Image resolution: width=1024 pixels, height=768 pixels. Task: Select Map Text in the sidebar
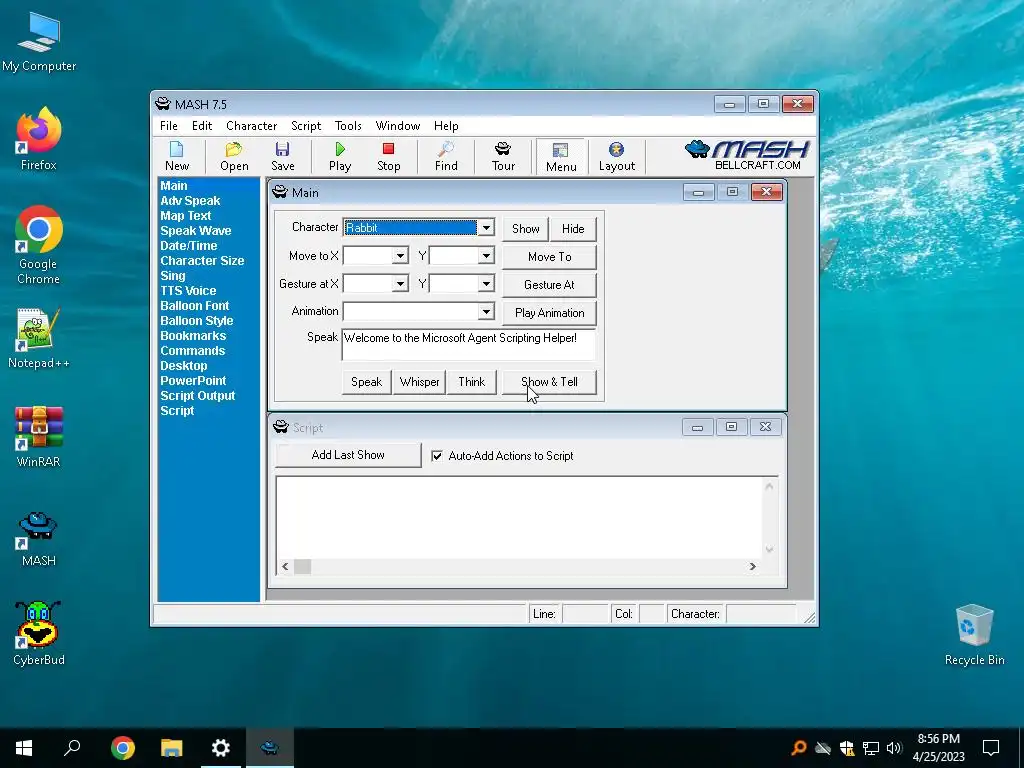pyautogui.click(x=185, y=216)
